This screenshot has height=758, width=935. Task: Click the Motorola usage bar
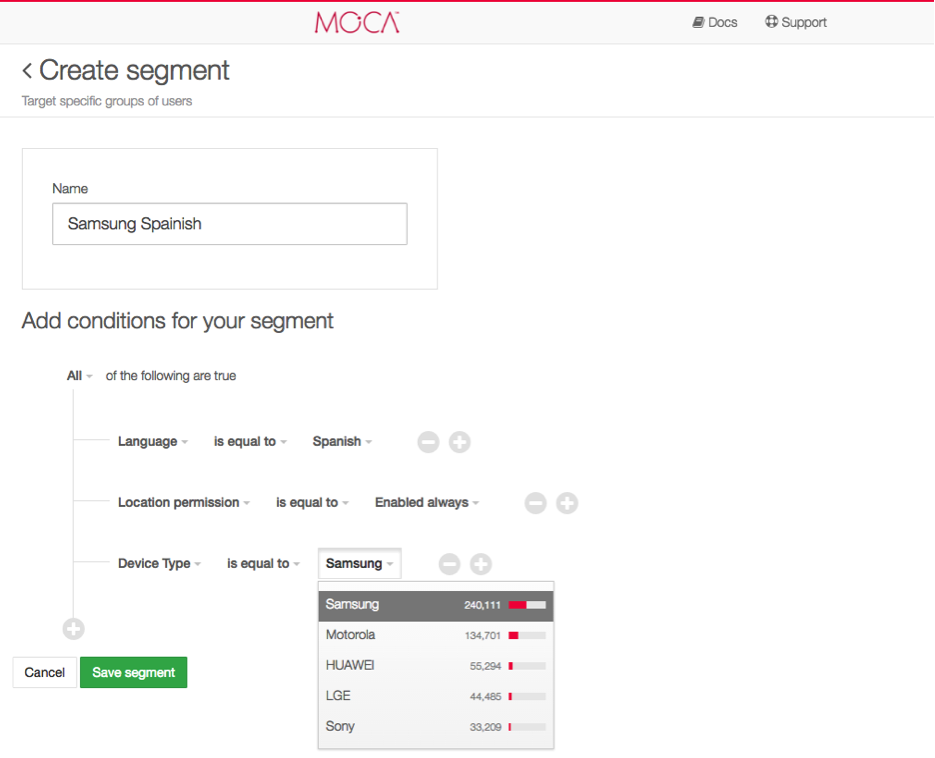527,636
